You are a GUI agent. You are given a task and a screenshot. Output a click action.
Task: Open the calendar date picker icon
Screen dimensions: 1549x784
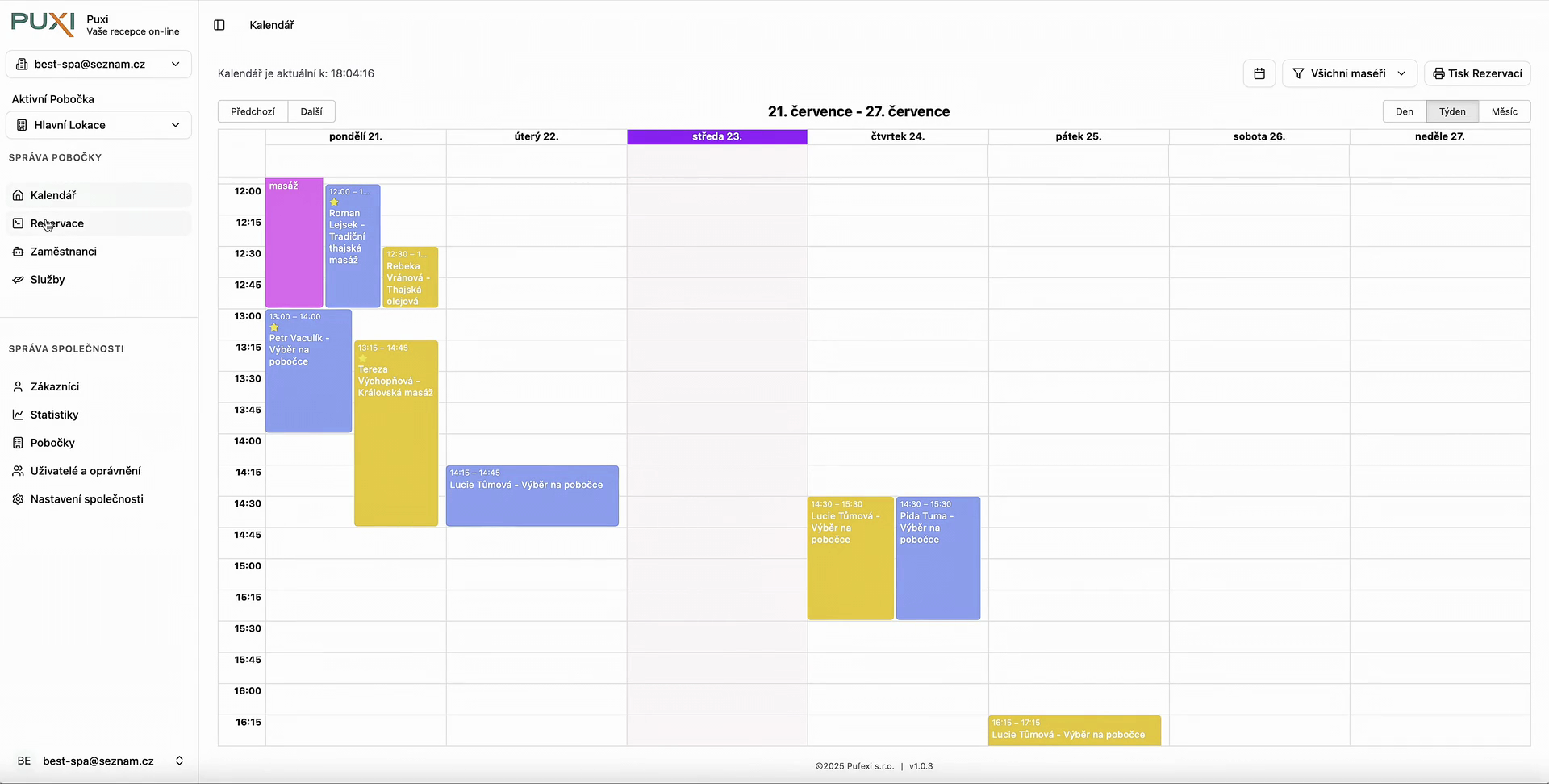[1259, 73]
